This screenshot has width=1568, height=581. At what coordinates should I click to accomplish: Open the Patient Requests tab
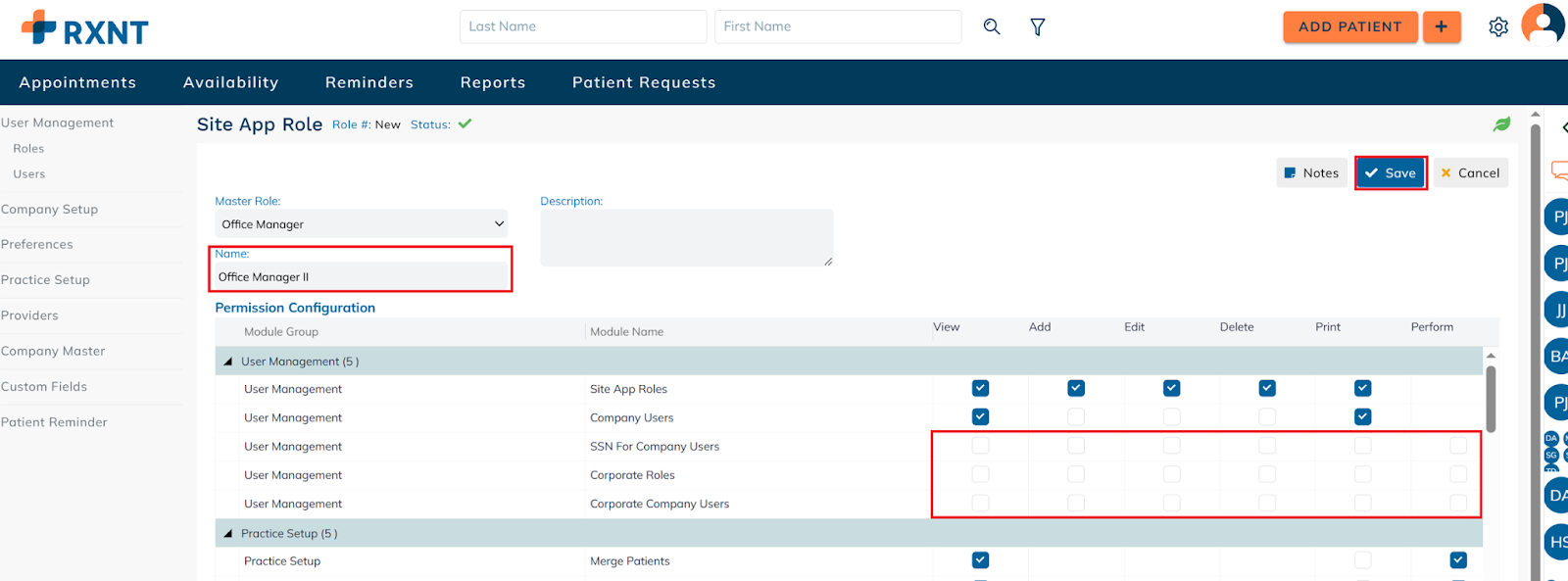[644, 82]
